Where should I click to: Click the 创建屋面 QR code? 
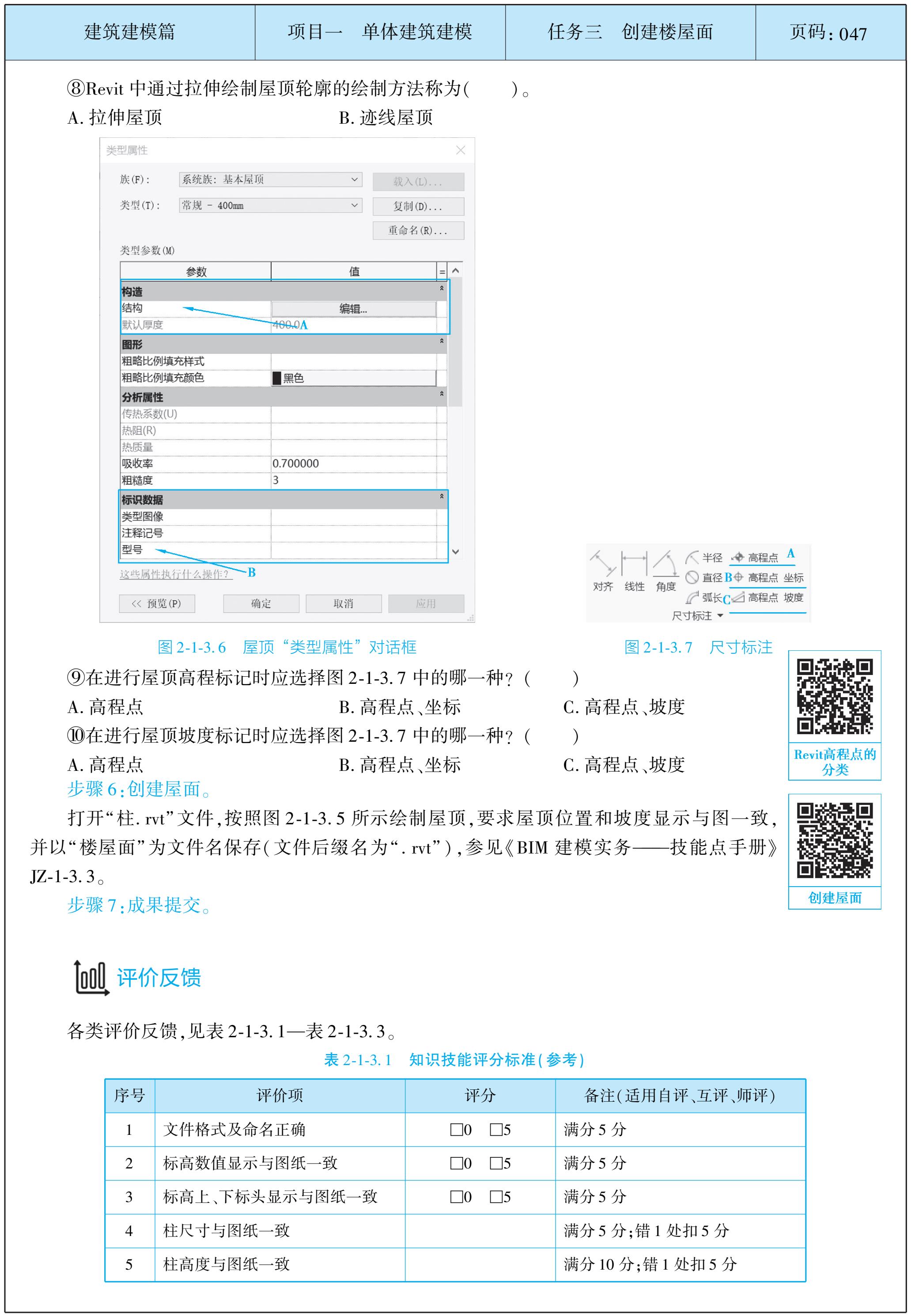tap(835, 840)
